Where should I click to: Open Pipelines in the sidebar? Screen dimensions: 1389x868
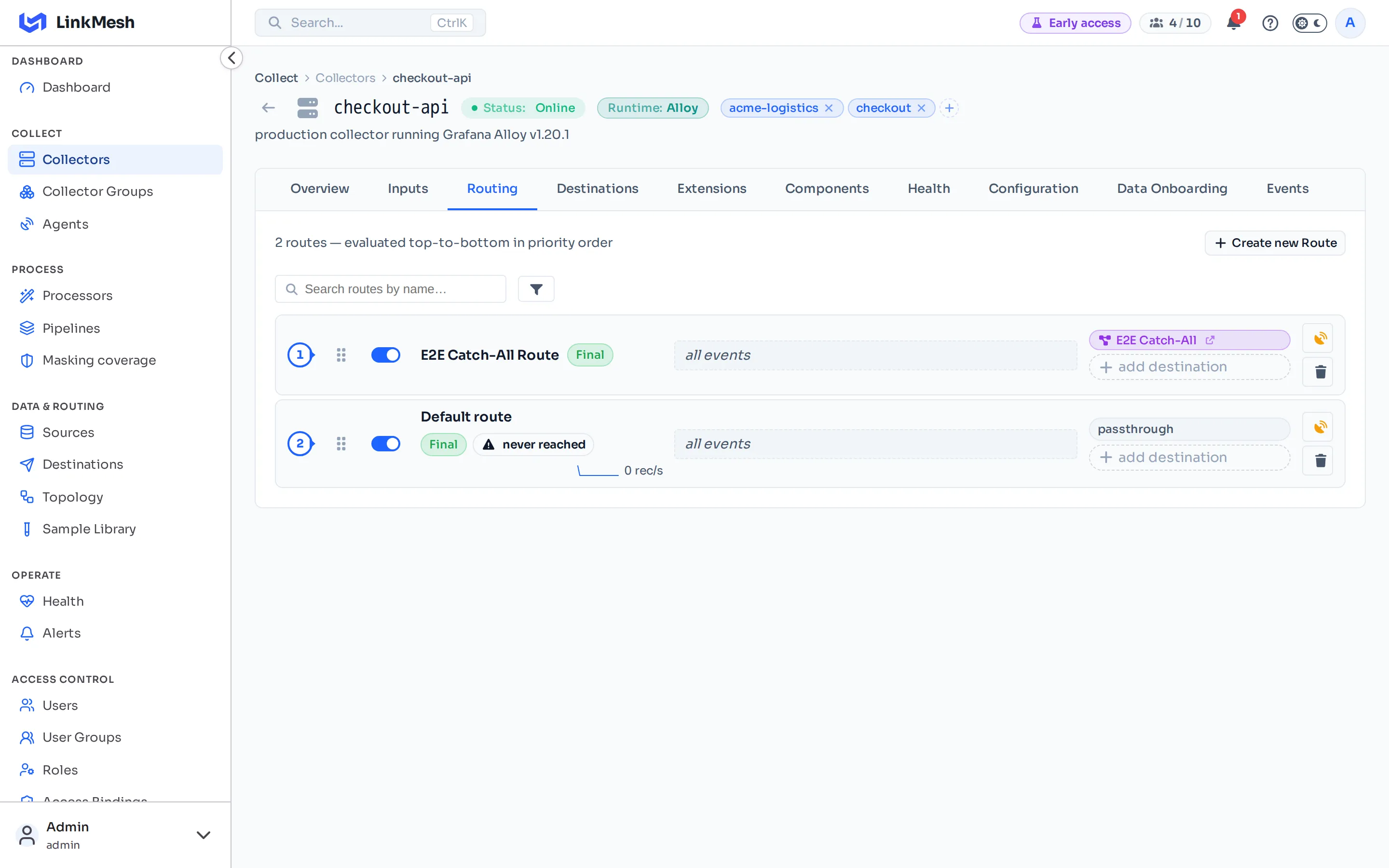coord(115,328)
